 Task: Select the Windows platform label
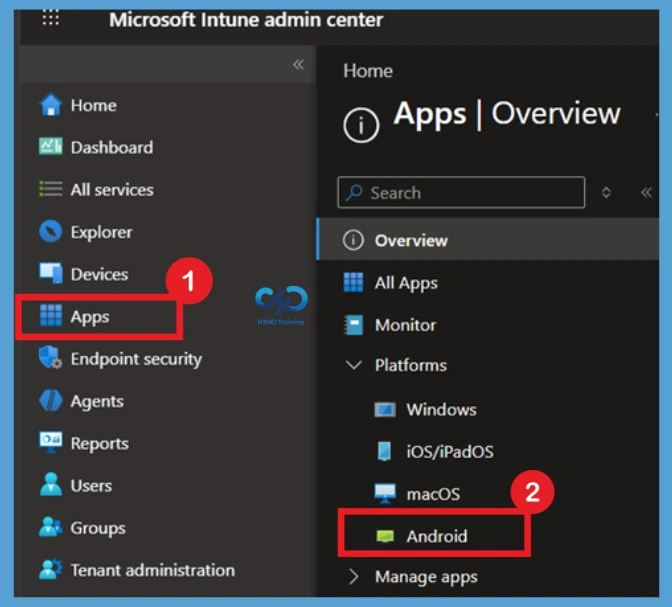[x=441, y=410]
